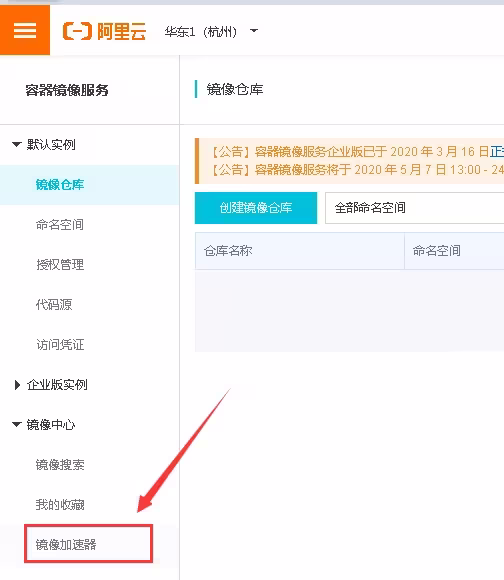Click the 仓库名称 column header
The height and width of the screenshot is (580, 504).
228,251
